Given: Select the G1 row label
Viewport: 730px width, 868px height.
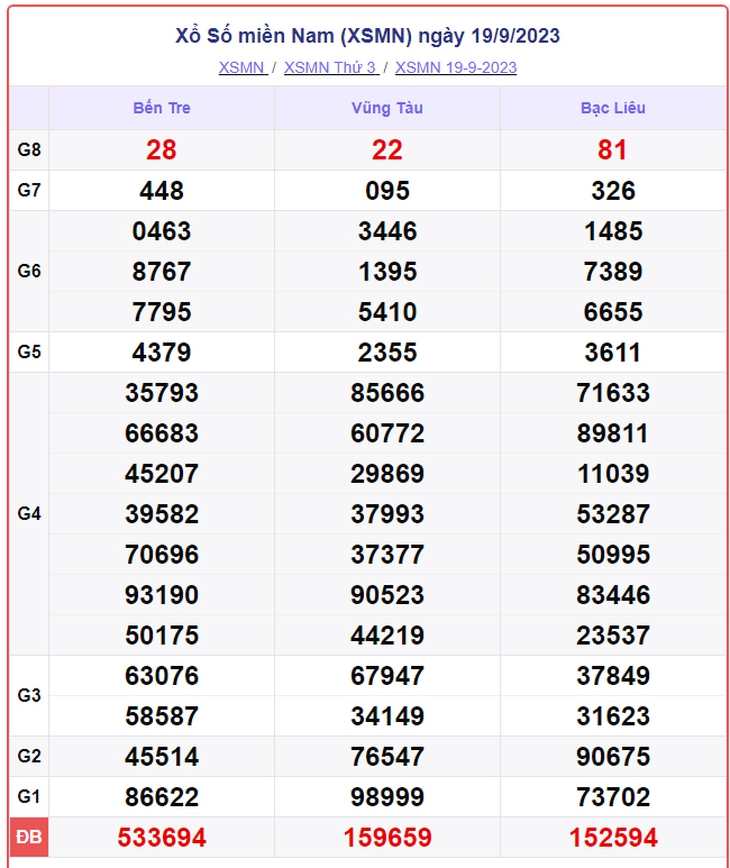Looking at the screenshot, I should click(29, 797).
